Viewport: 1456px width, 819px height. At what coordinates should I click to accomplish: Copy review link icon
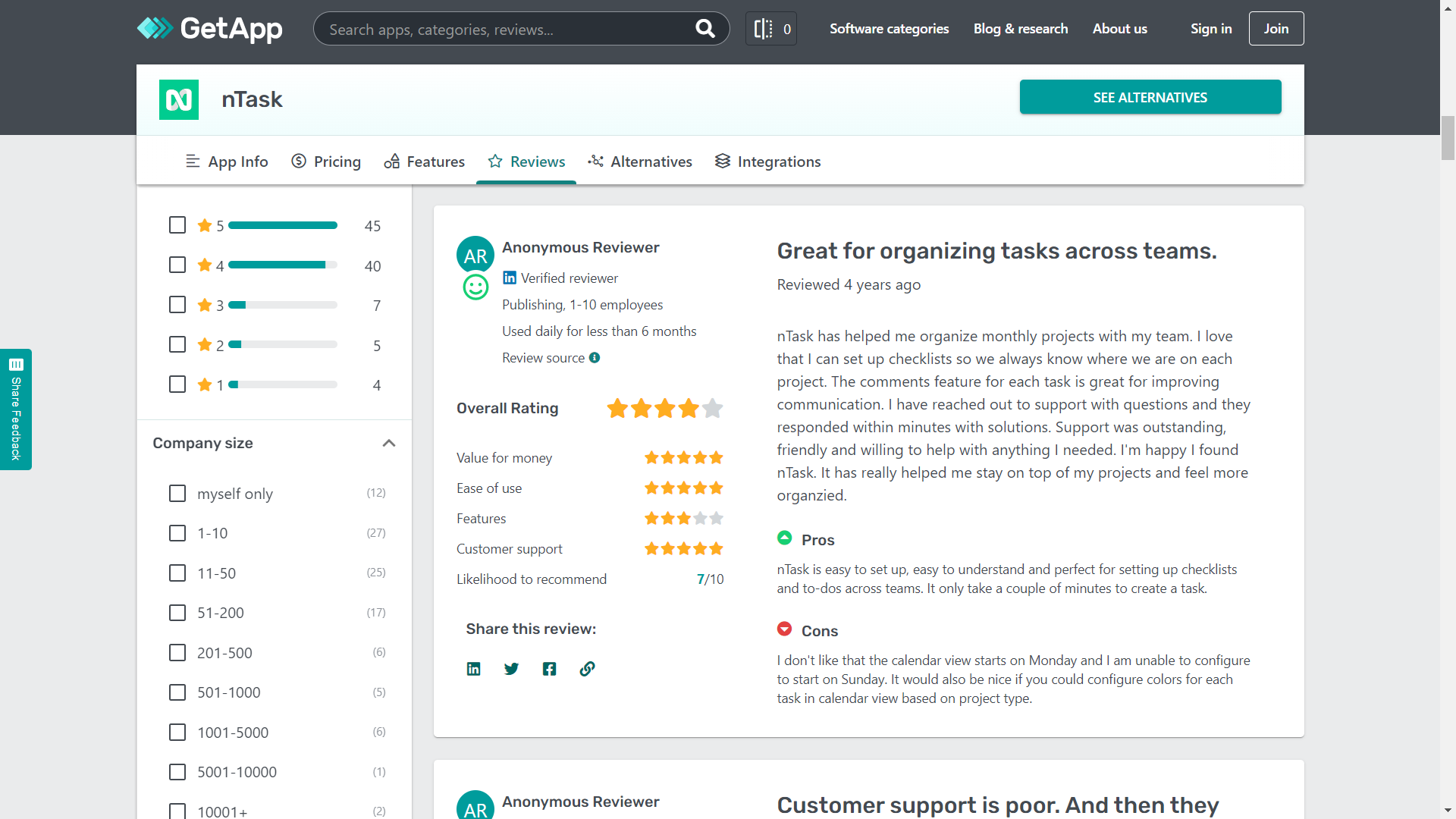tap(587, 669)
